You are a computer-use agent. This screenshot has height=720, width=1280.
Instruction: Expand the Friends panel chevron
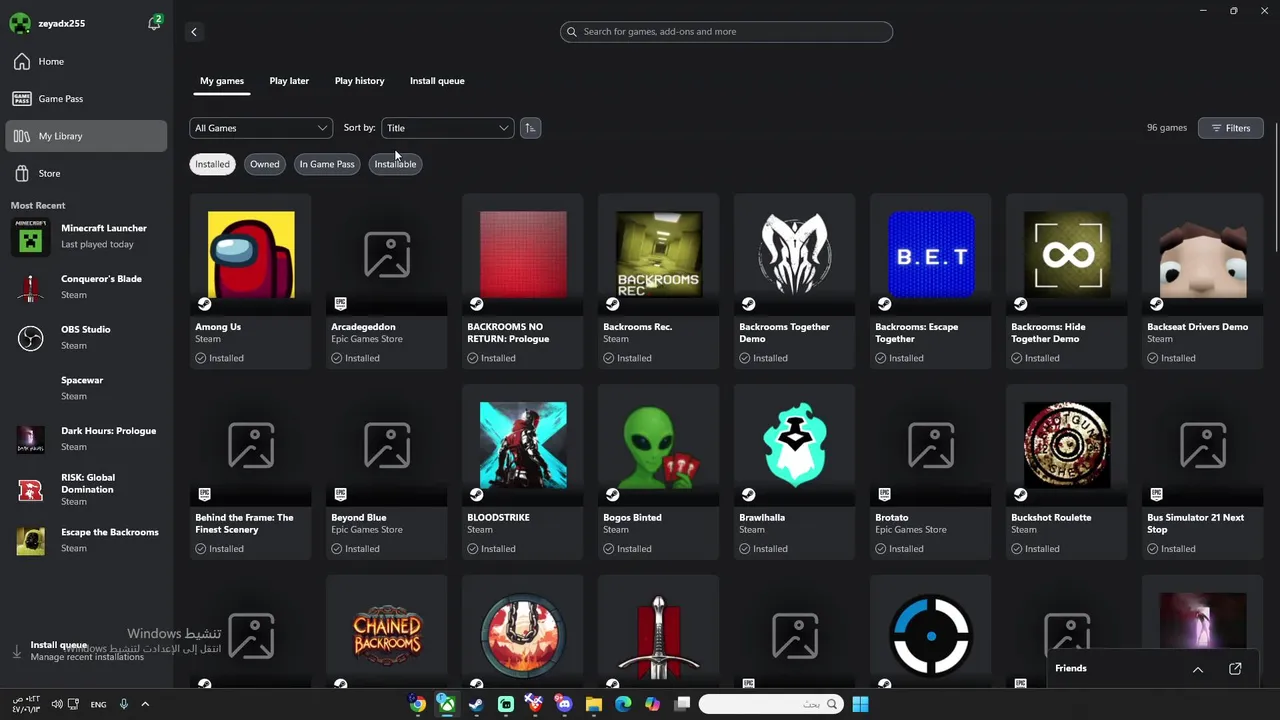(1198, 669)
